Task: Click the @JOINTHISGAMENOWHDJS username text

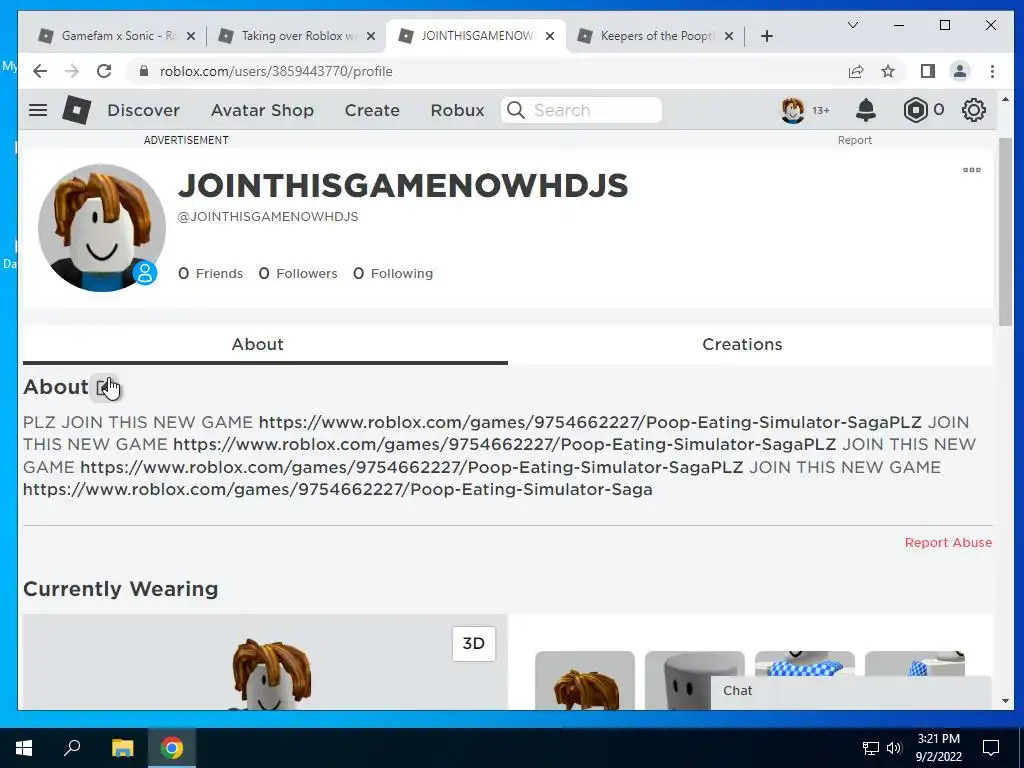Action: tap(268, 217)
